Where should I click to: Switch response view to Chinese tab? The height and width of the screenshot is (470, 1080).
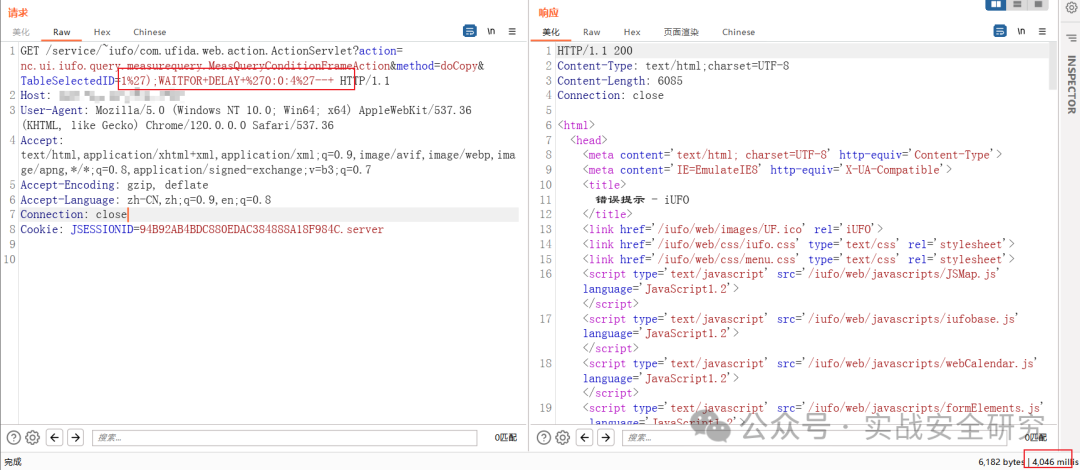pos(738,32)
